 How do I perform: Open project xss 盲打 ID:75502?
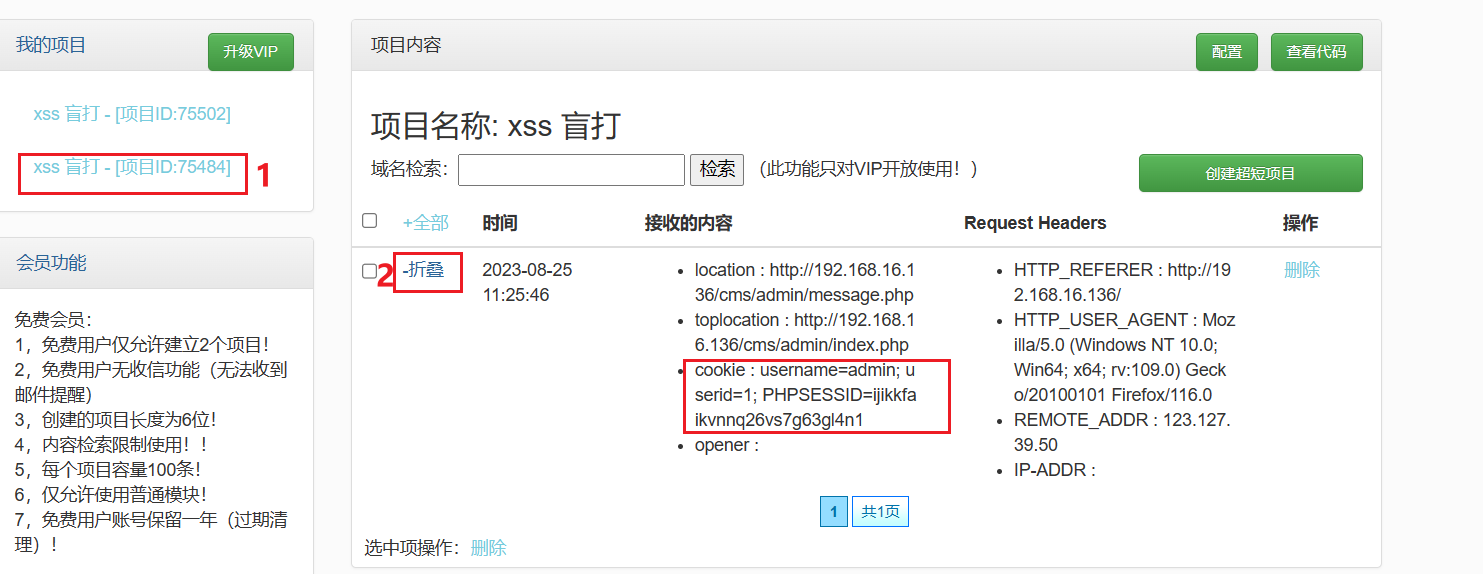pyautogui.click(x=132, y=114)
